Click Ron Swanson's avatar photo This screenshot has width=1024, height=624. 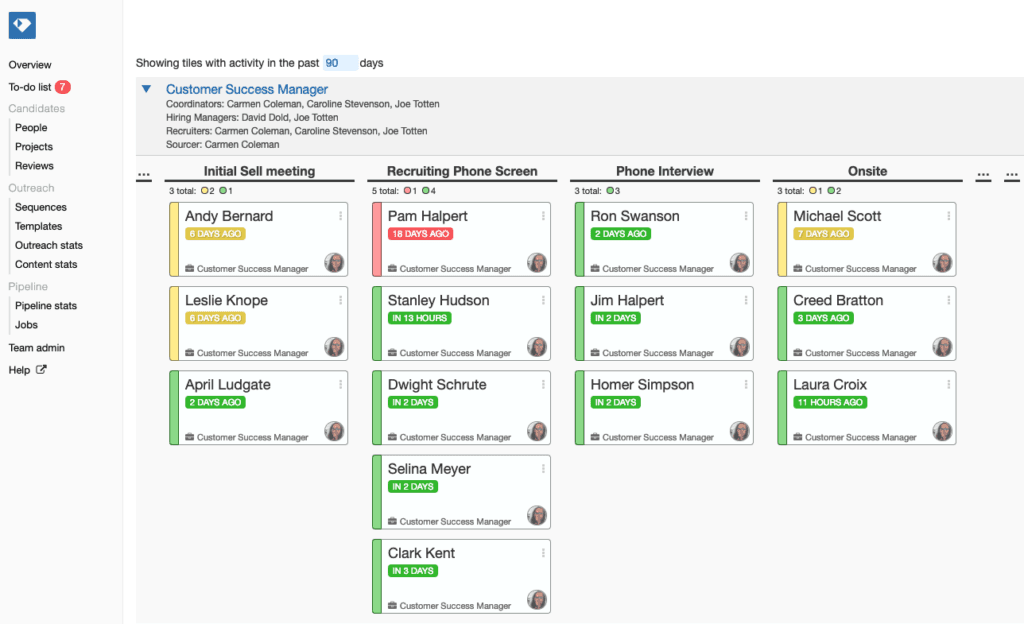coord(740,263)
